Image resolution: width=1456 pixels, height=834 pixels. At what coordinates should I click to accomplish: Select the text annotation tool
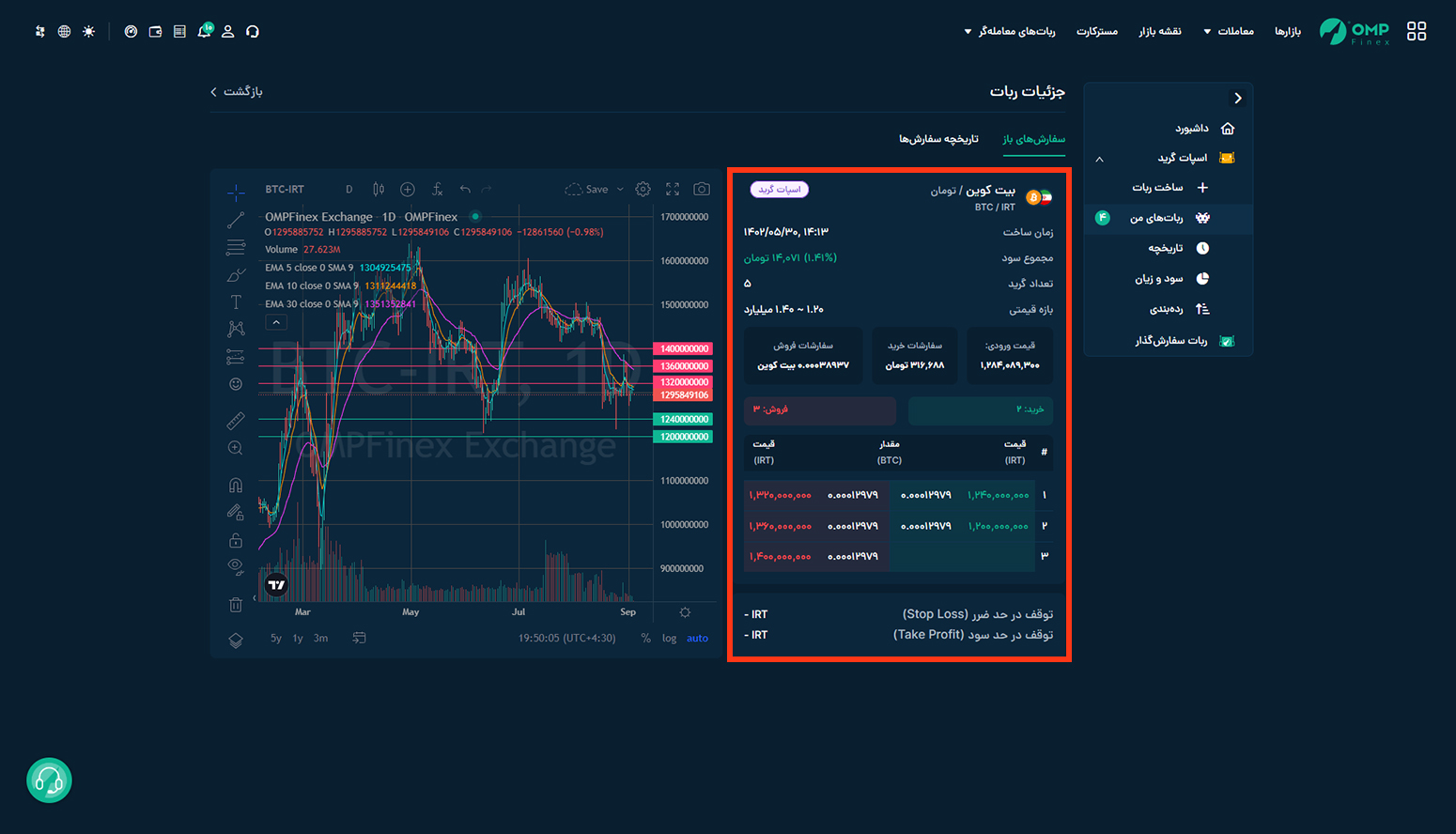click(x=236, y=302)
